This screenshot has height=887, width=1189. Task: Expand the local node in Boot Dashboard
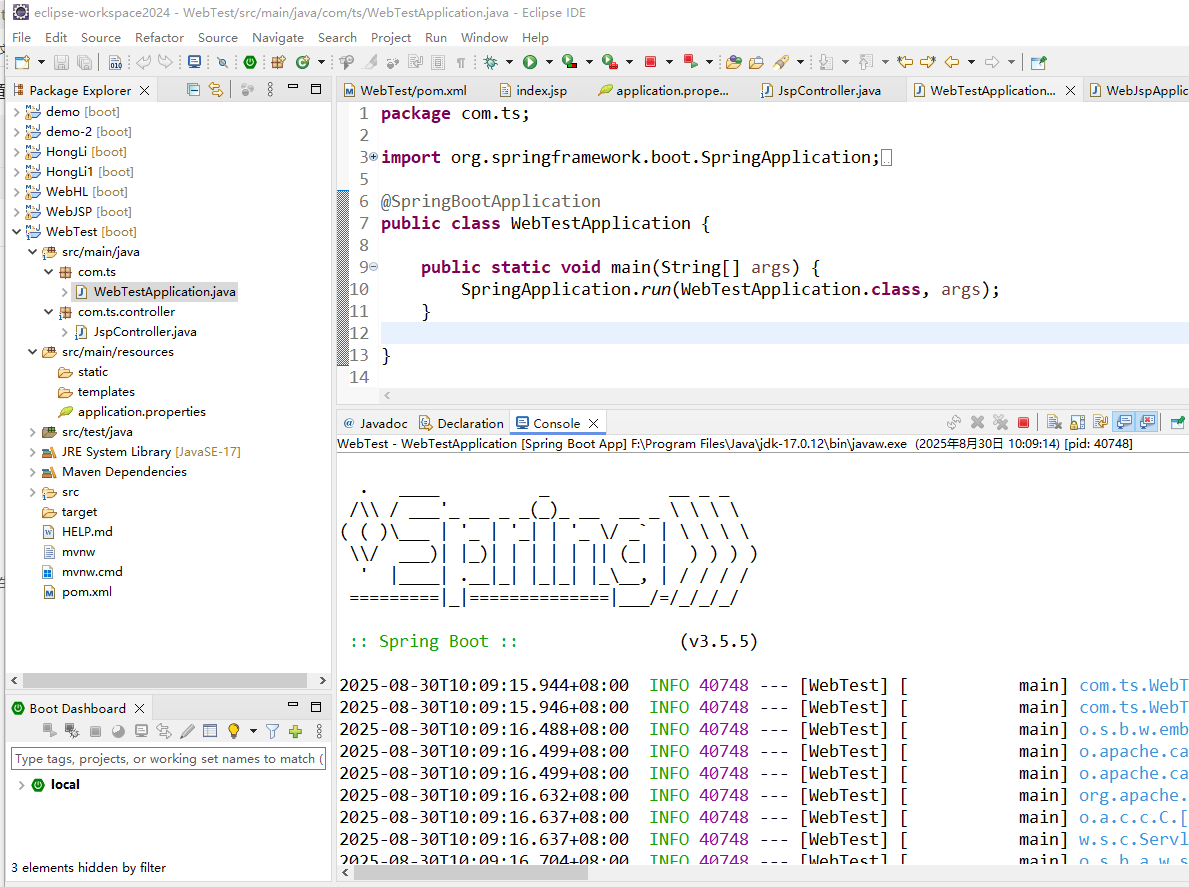[22, 784]
